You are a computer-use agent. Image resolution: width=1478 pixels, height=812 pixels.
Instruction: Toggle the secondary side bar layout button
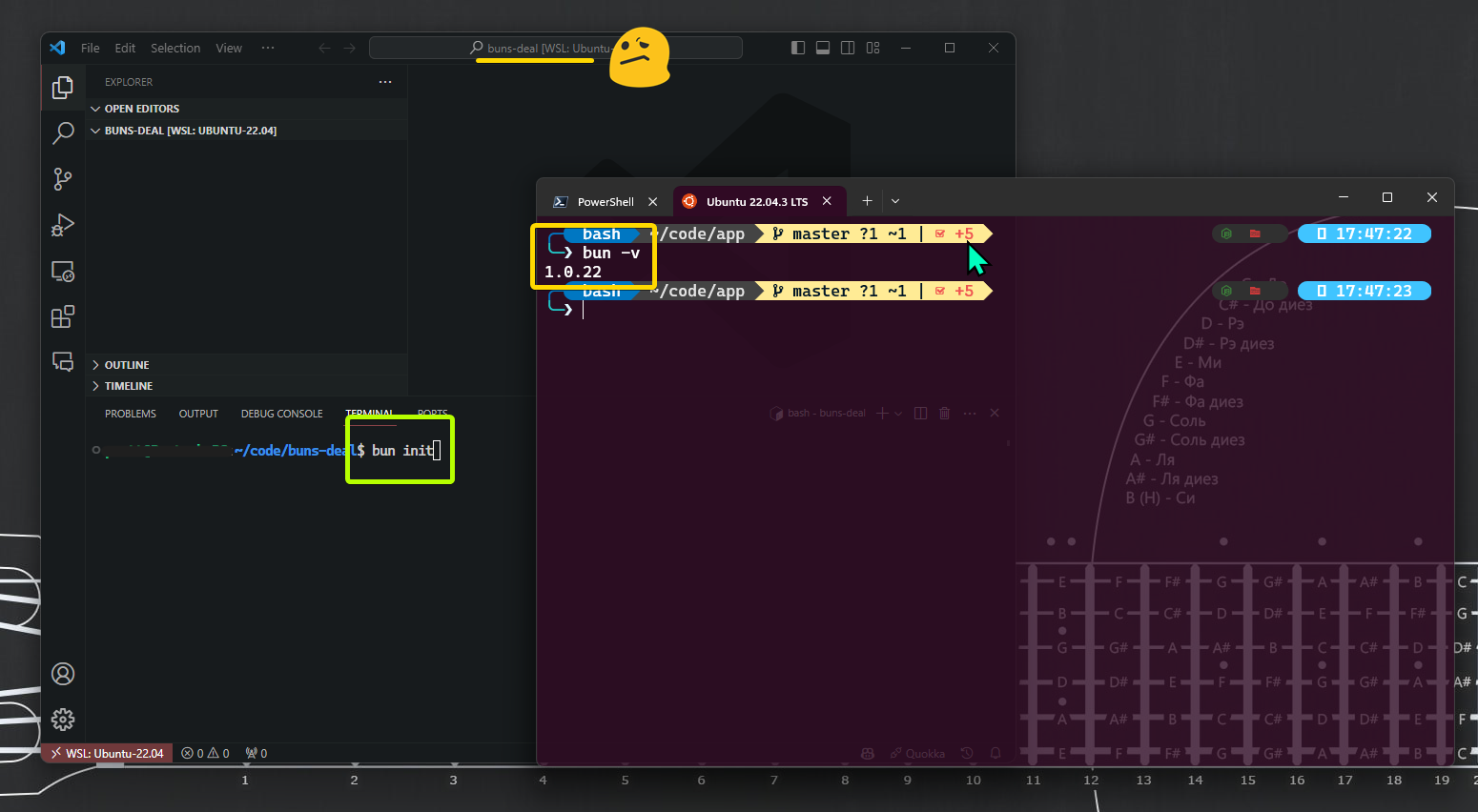point(848,48)
